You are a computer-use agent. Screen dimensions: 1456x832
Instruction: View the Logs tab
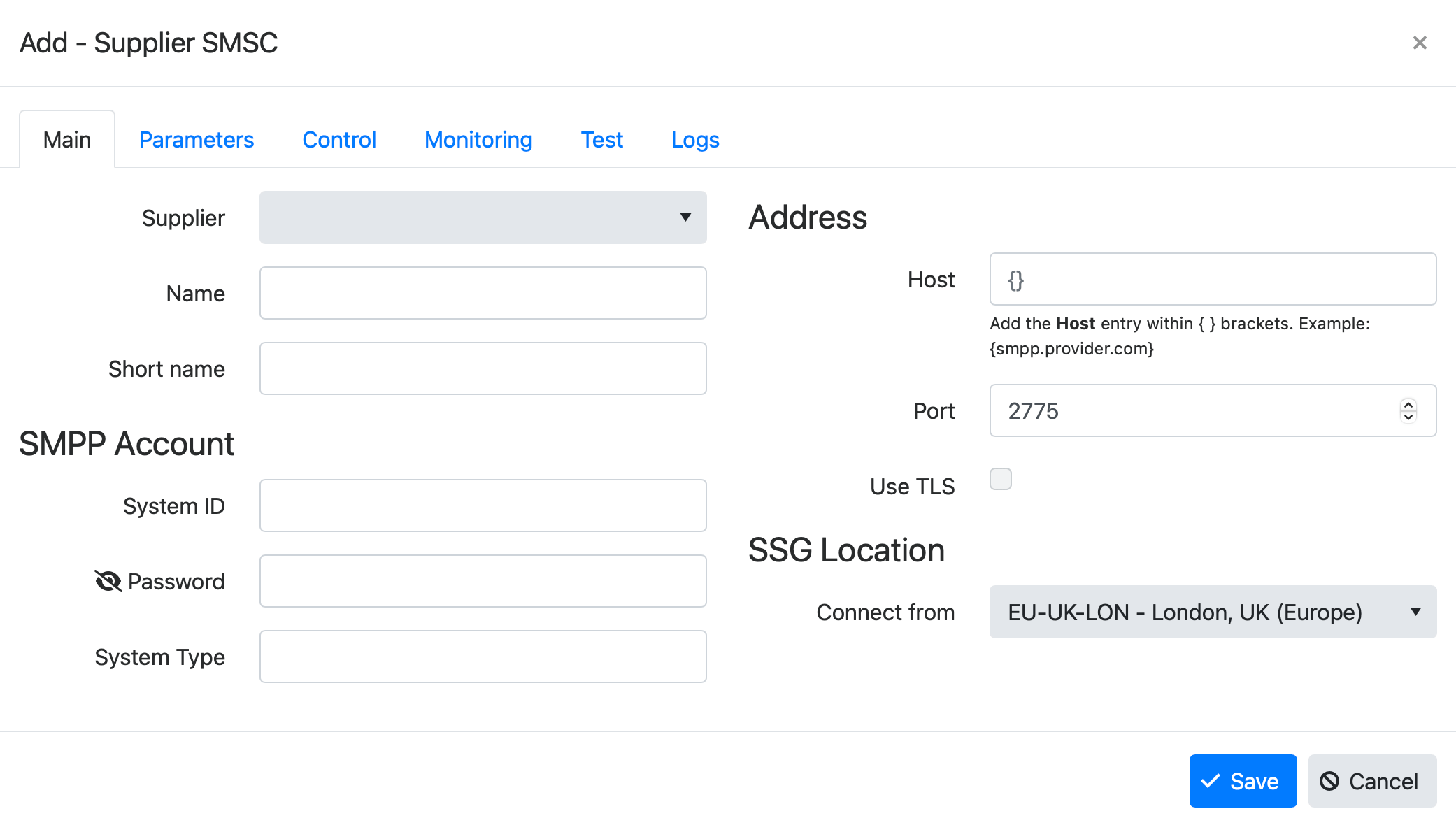point(694,140)
